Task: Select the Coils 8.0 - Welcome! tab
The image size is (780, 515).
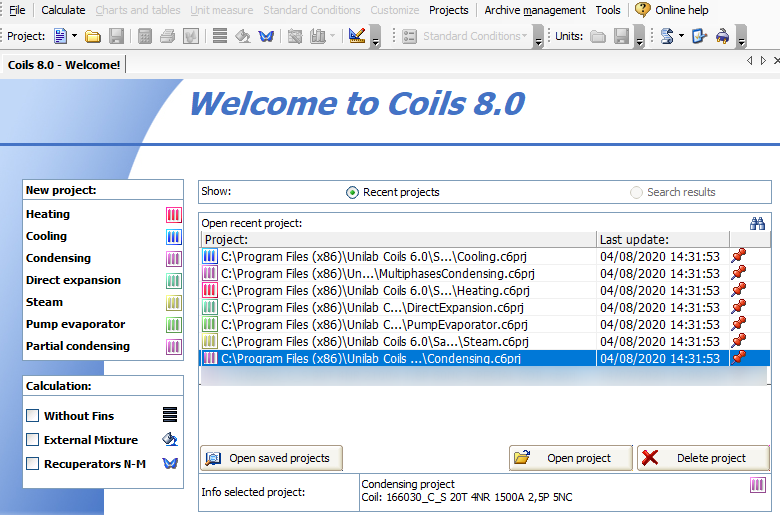Action: coord(64,65)
